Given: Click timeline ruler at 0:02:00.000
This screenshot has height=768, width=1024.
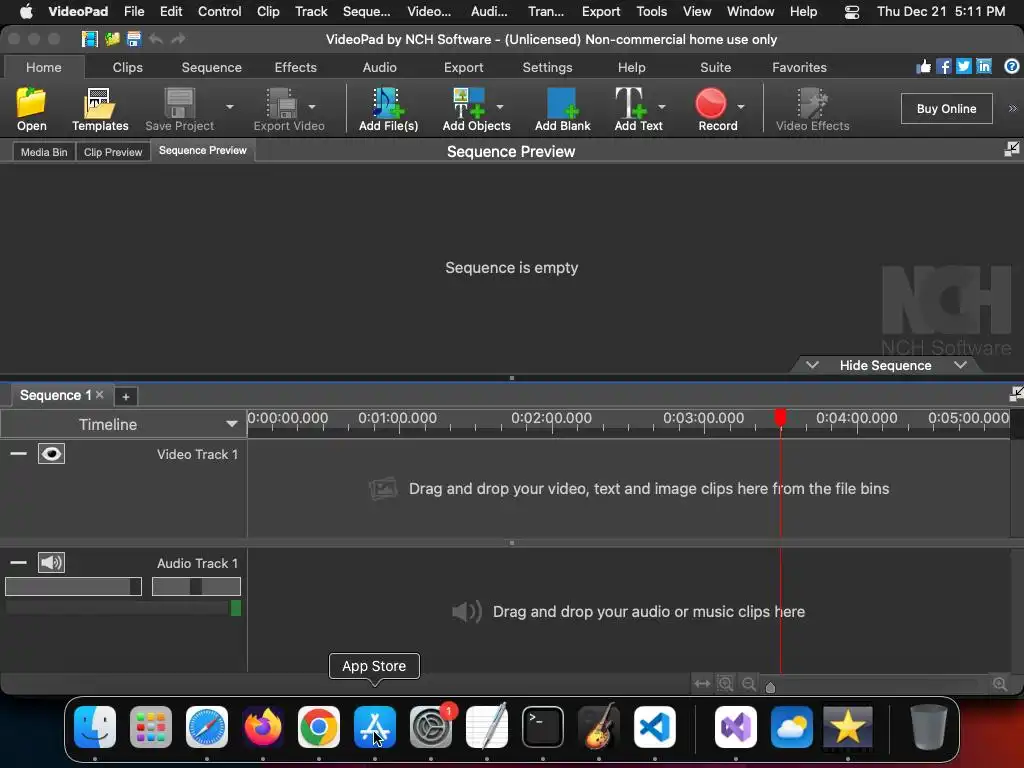Looking at the screenshot, I should 551,419.
